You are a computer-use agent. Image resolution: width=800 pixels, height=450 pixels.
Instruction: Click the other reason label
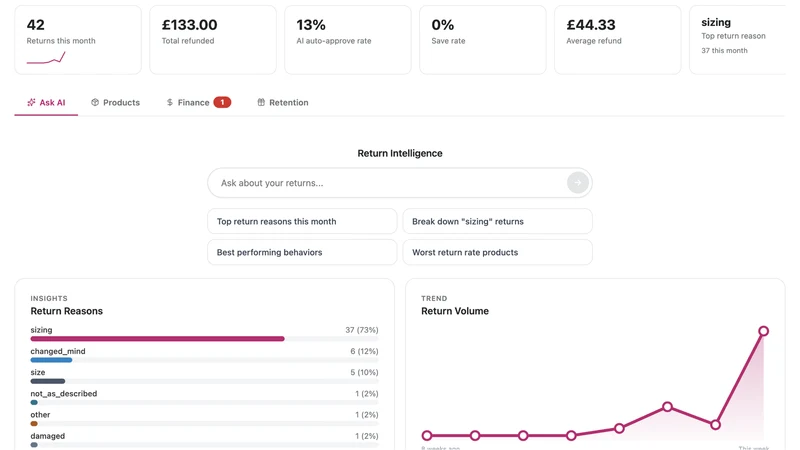40,415
